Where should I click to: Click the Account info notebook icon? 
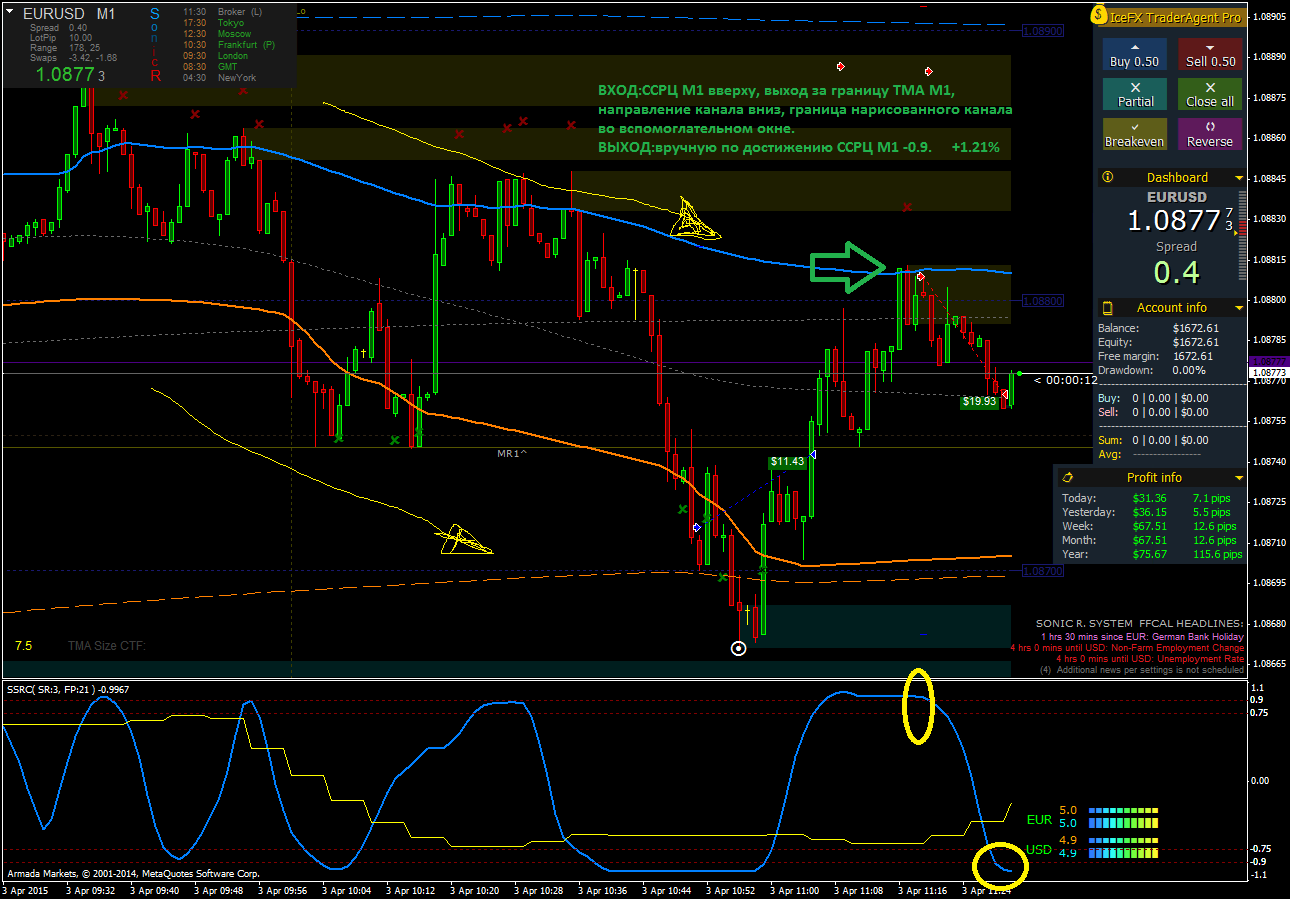point(1107,307)
